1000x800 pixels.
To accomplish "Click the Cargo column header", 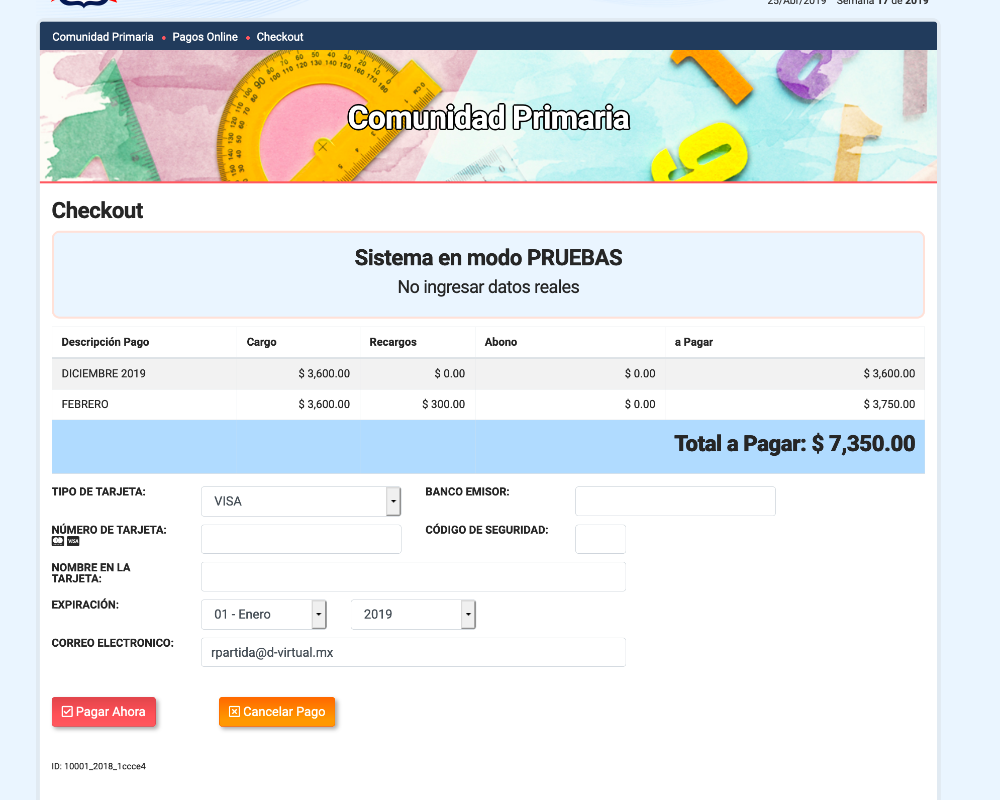I will tap(261, 342).
